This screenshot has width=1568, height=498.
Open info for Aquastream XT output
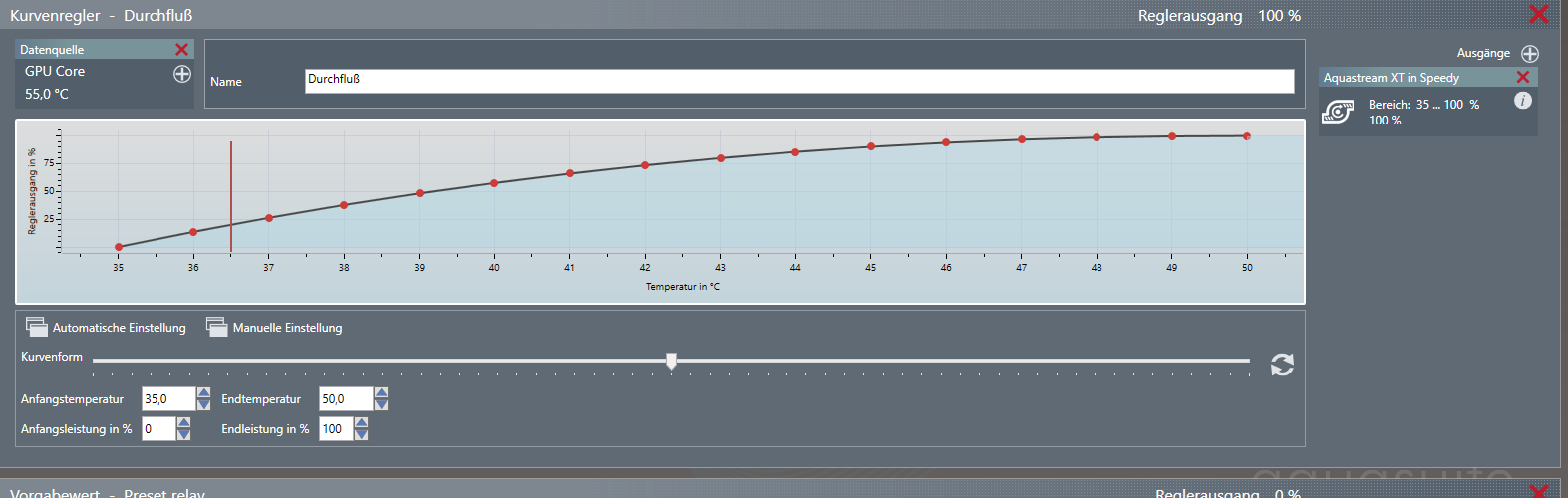click(1522, 100)
